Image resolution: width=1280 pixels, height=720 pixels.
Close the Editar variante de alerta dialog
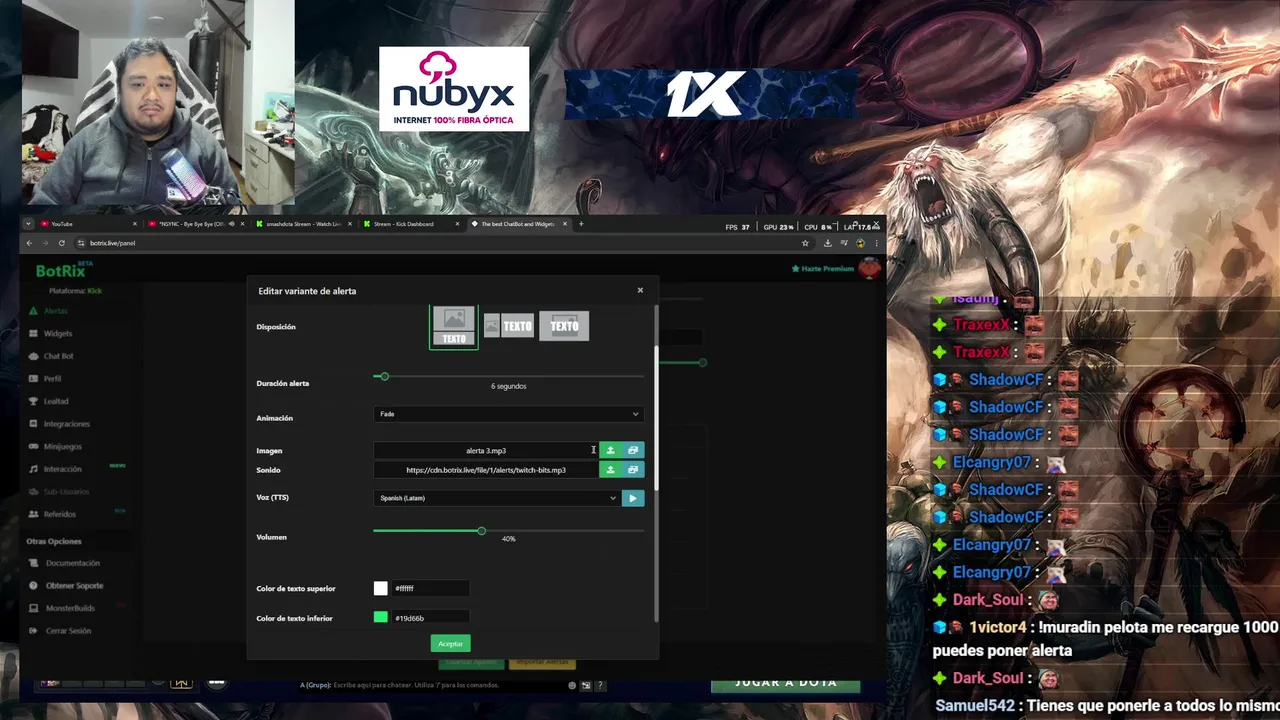(640, 290)
